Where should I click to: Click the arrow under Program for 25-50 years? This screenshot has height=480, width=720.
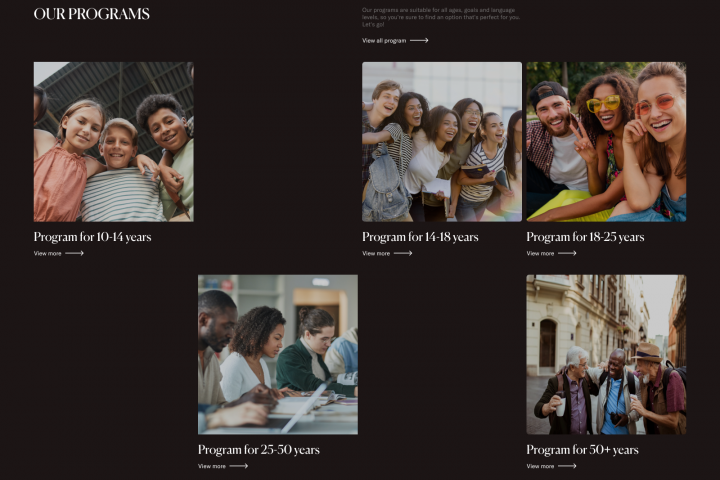(239, 466)
